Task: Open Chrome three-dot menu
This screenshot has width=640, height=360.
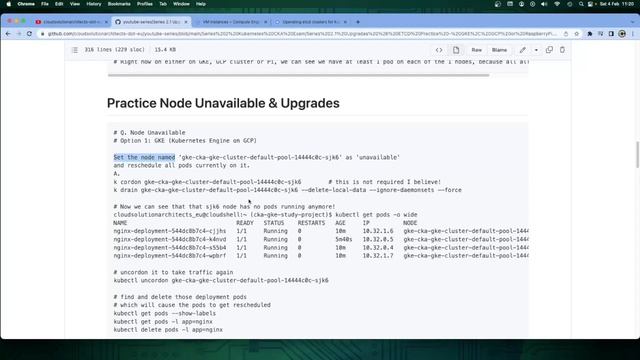Action: tap(633, 34)
